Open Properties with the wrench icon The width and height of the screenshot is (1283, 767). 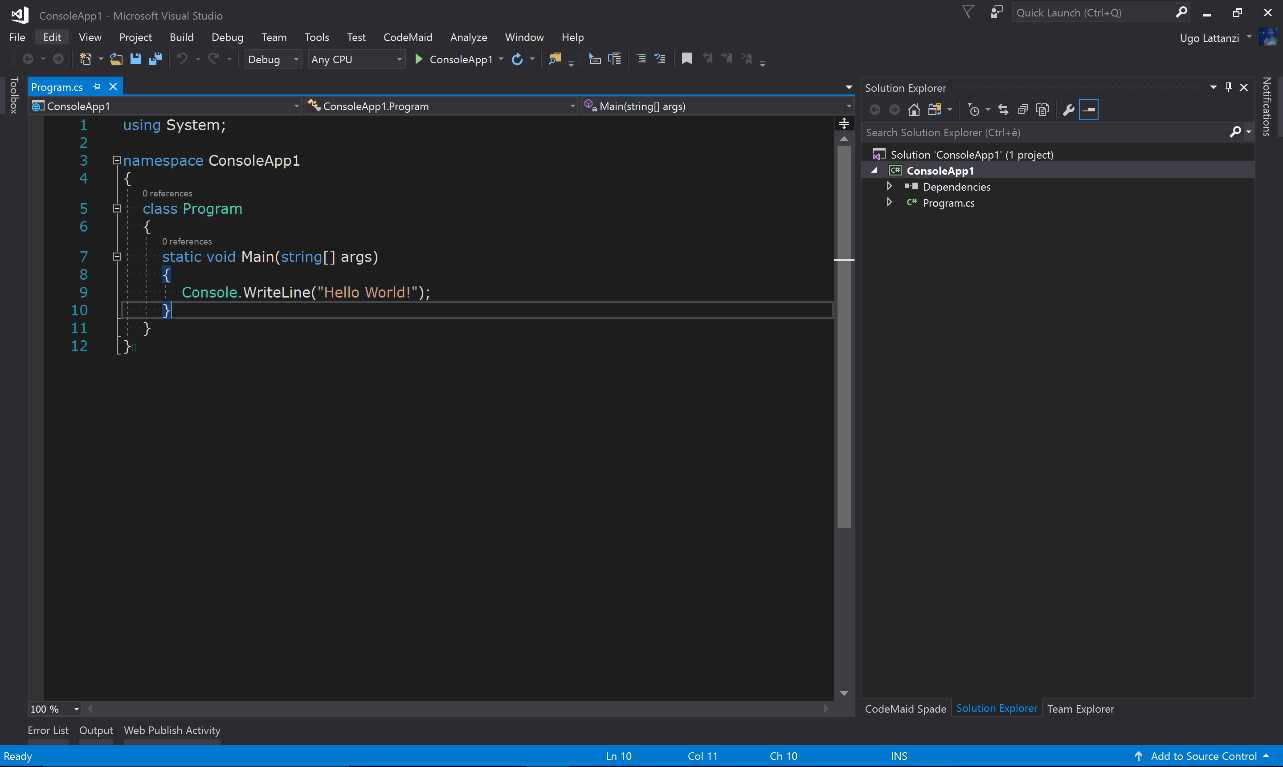click(1068, 109)
